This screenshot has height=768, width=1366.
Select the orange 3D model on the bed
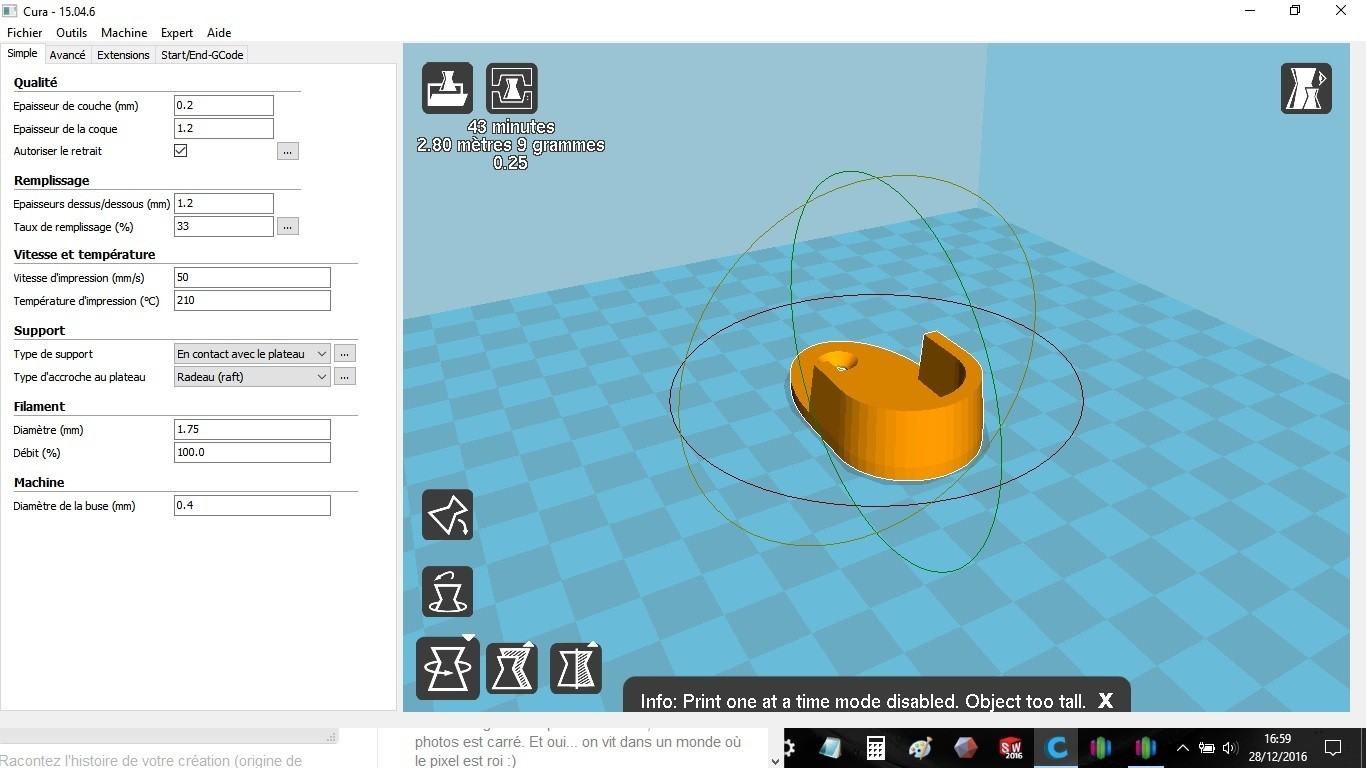(888, 407)
